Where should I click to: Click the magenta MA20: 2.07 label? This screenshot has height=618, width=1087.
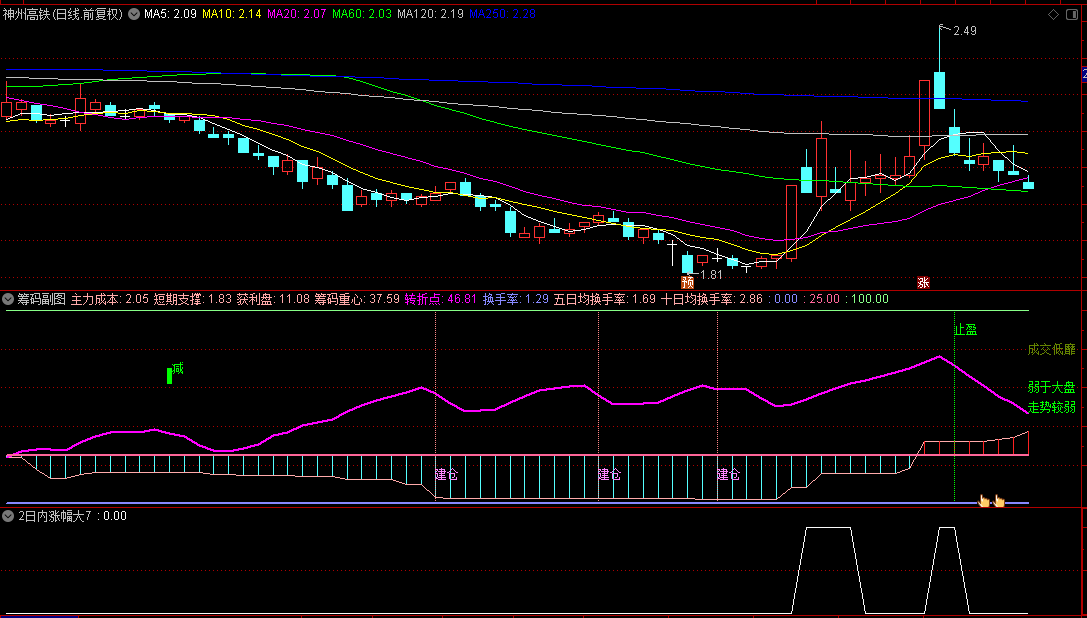click(297, 14)
